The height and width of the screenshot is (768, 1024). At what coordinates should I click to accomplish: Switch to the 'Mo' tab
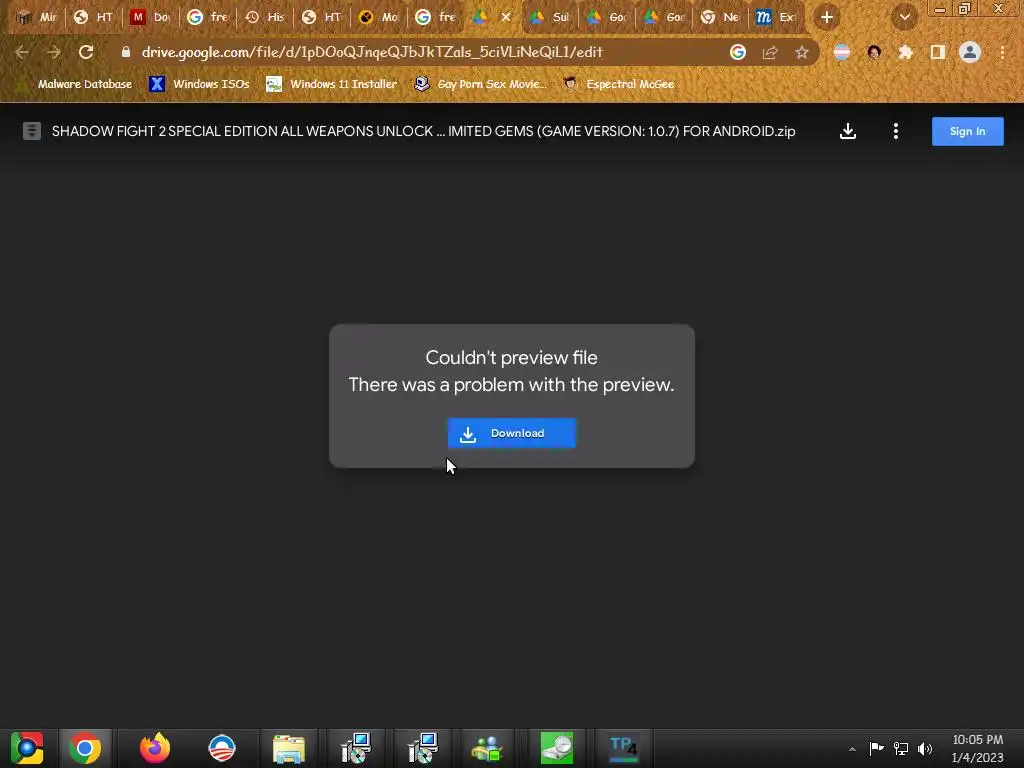point(379,18)
